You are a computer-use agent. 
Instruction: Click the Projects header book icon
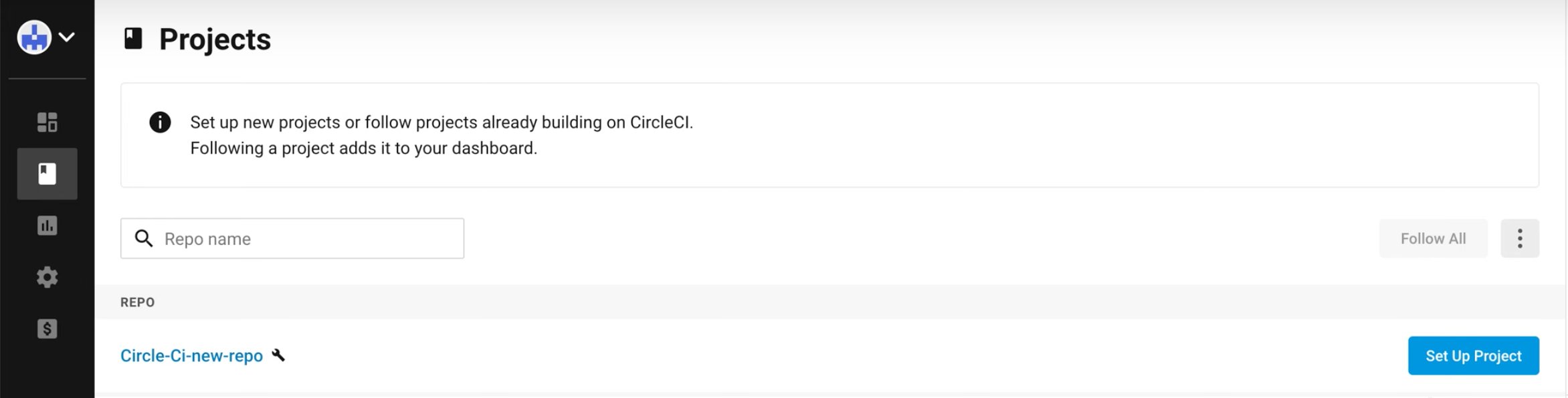[133, 38]
